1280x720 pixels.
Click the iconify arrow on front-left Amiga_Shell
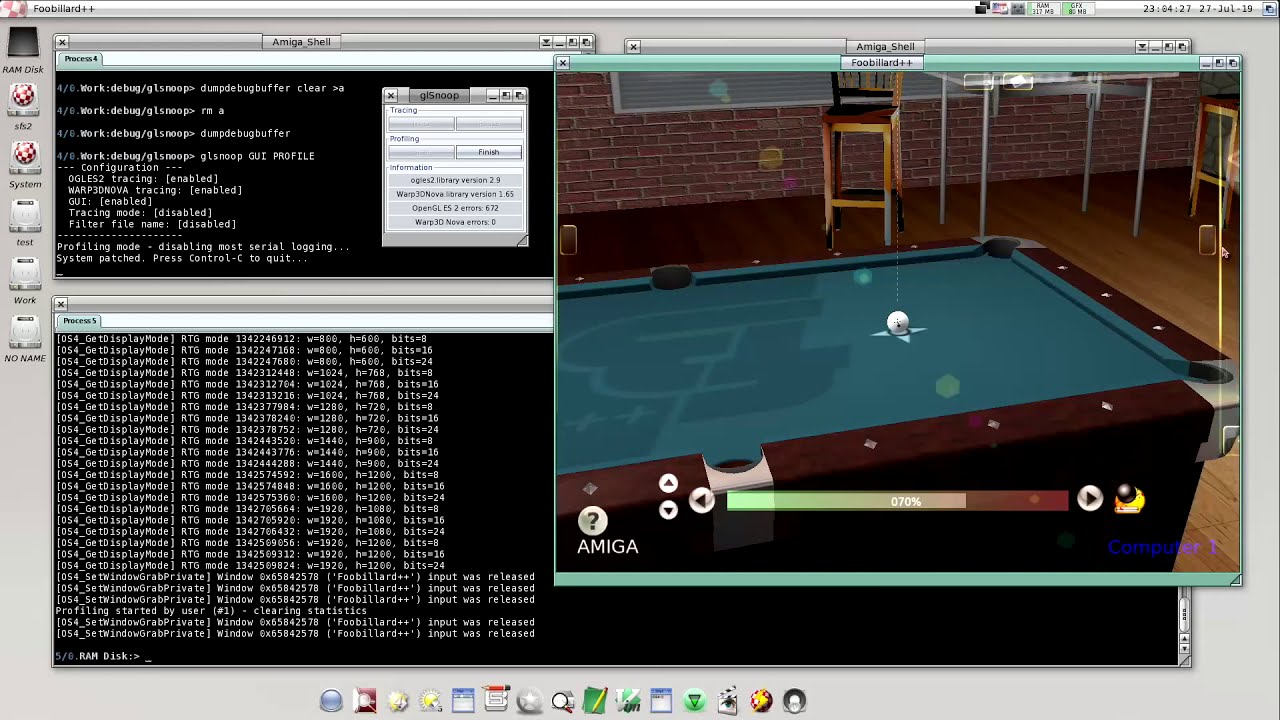[x=546, y=42]
